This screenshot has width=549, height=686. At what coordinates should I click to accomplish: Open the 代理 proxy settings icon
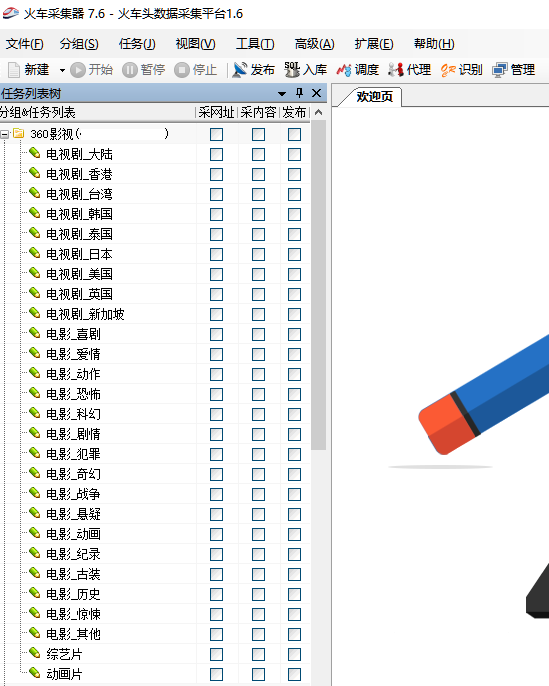click(396, 70)
